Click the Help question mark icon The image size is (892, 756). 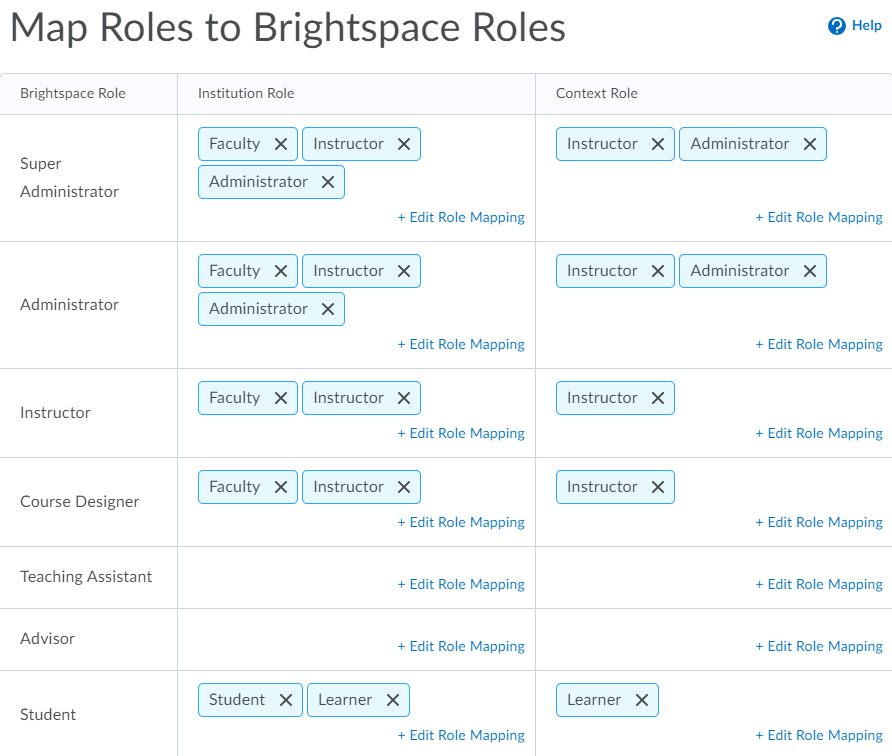(x=837, y=26)
